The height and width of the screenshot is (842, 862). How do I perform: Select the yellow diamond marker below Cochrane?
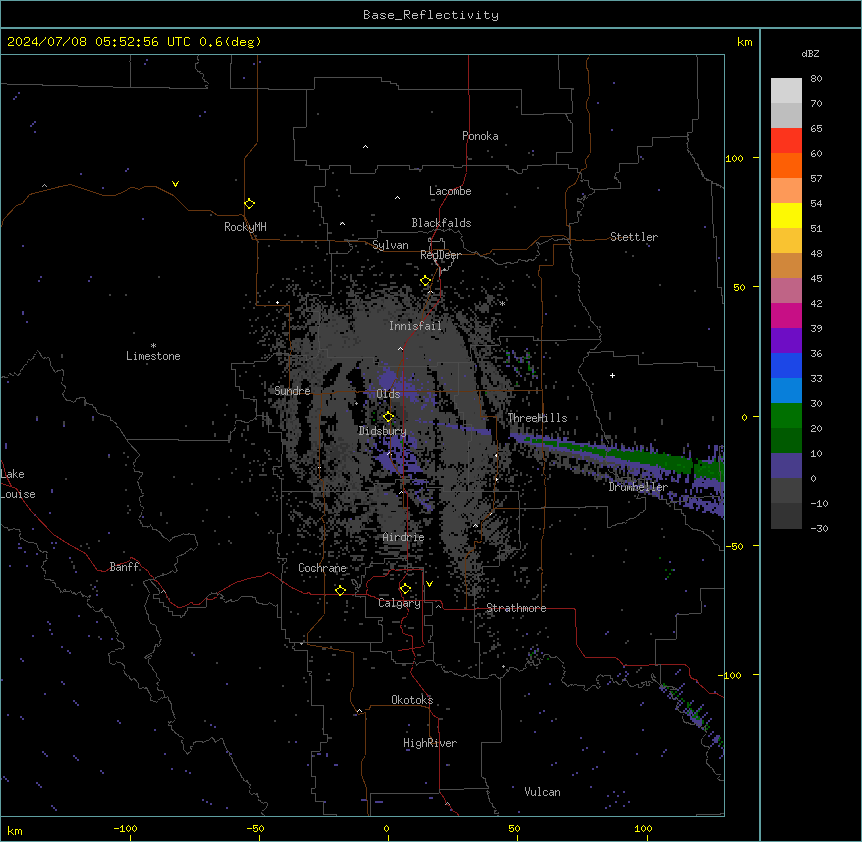pos(340,590)
